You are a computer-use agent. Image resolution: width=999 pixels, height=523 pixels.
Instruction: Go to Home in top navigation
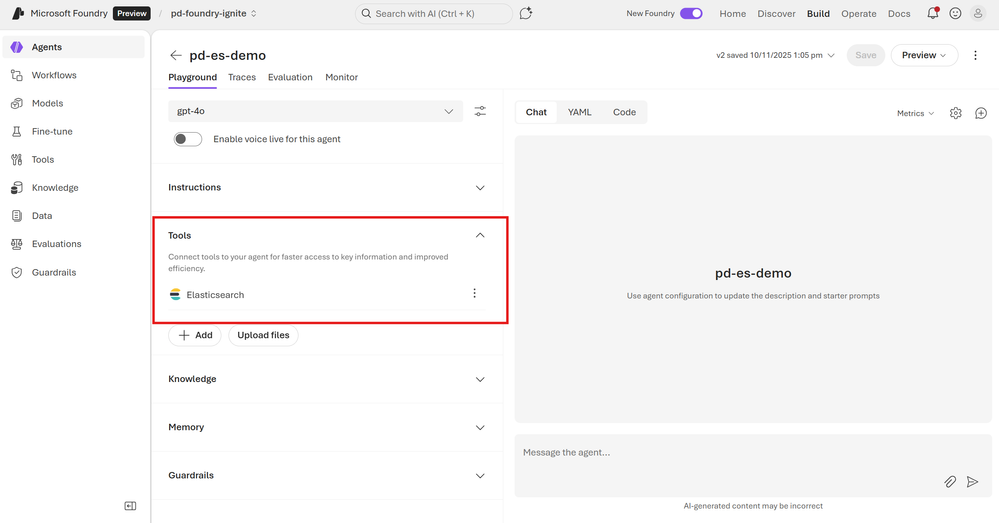(733, 13)
